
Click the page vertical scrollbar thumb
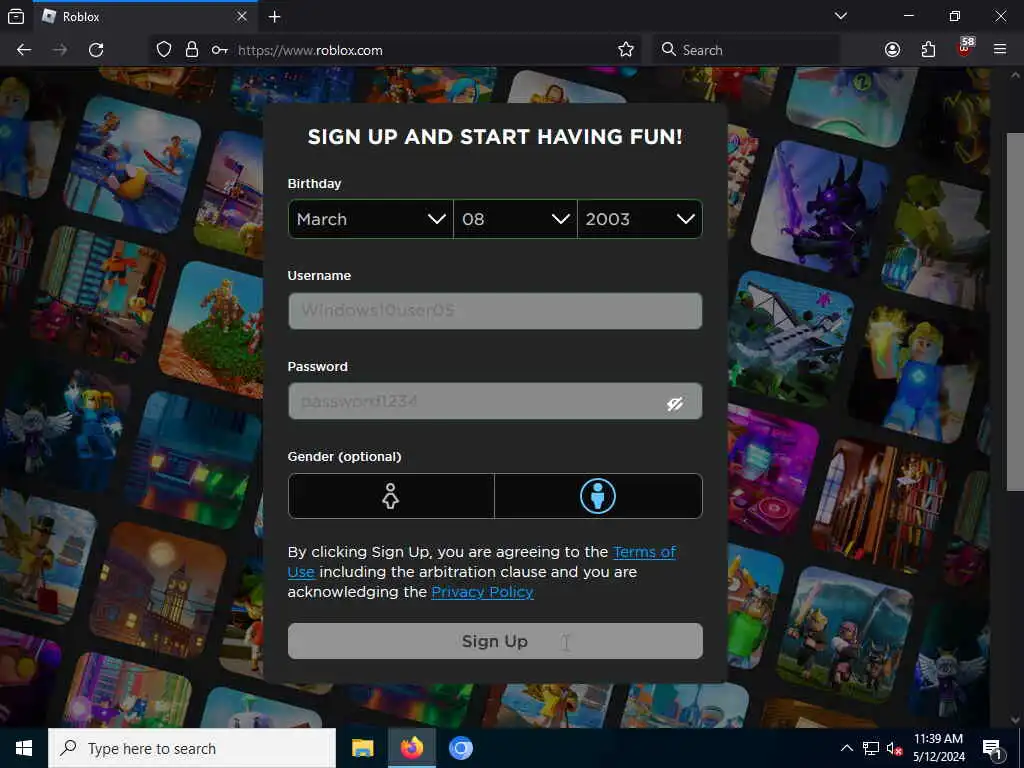tap(1015, 312)
